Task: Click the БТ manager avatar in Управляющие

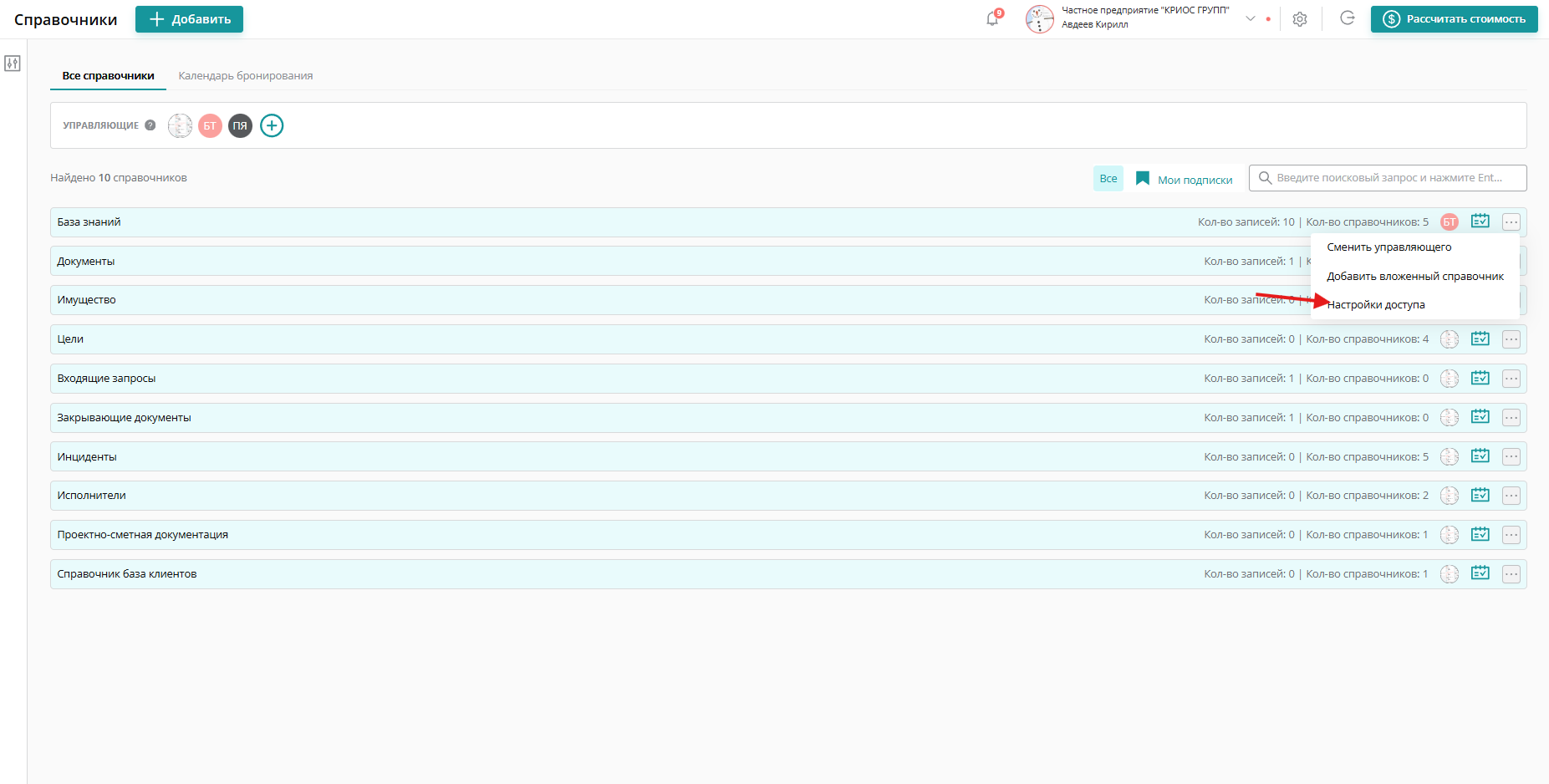Action: (x=210, y=125)
